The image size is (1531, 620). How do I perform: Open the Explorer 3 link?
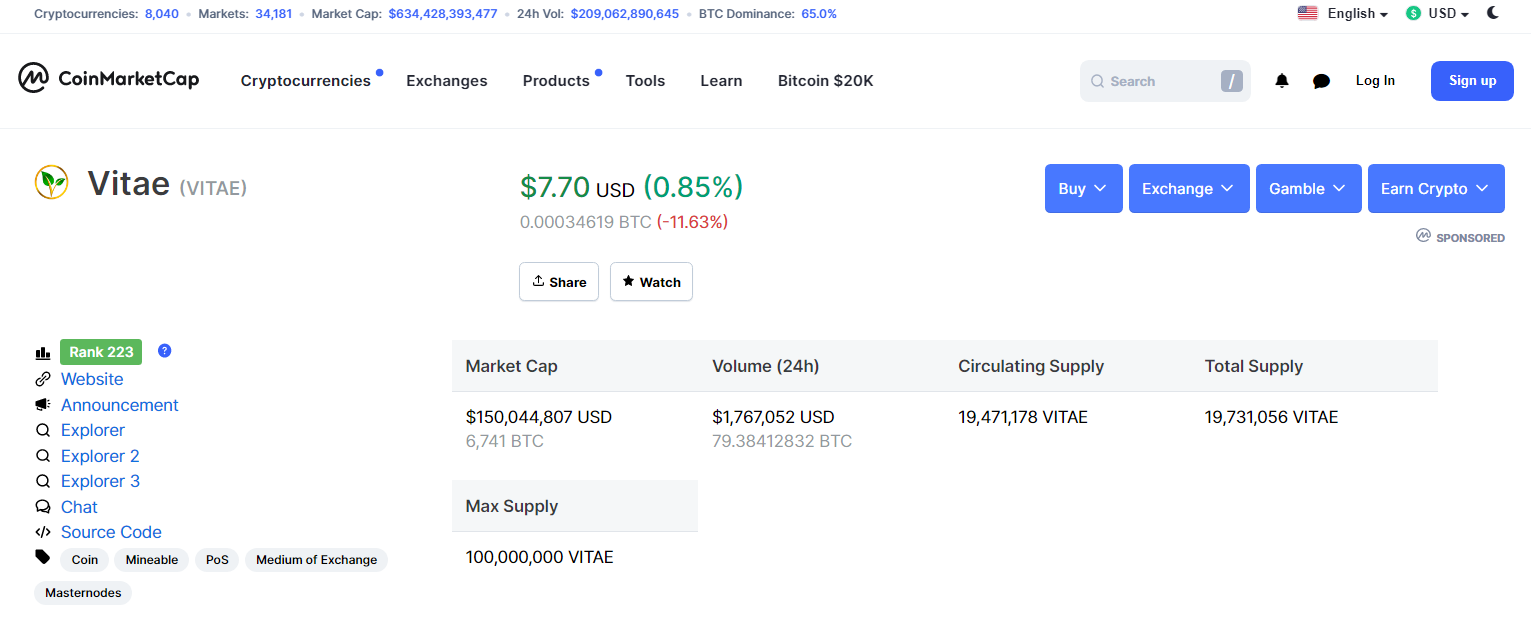click(100, 481)
